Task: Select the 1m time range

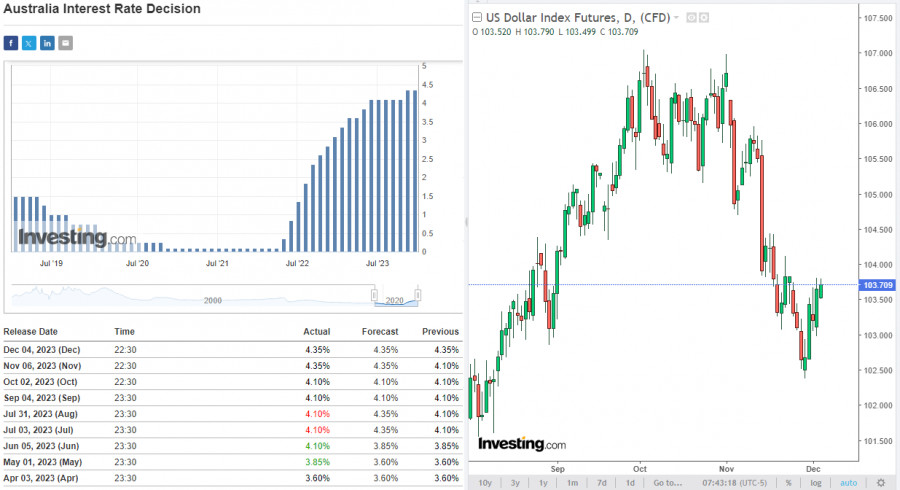Action: pyautogui.click(x=572, y=483)
